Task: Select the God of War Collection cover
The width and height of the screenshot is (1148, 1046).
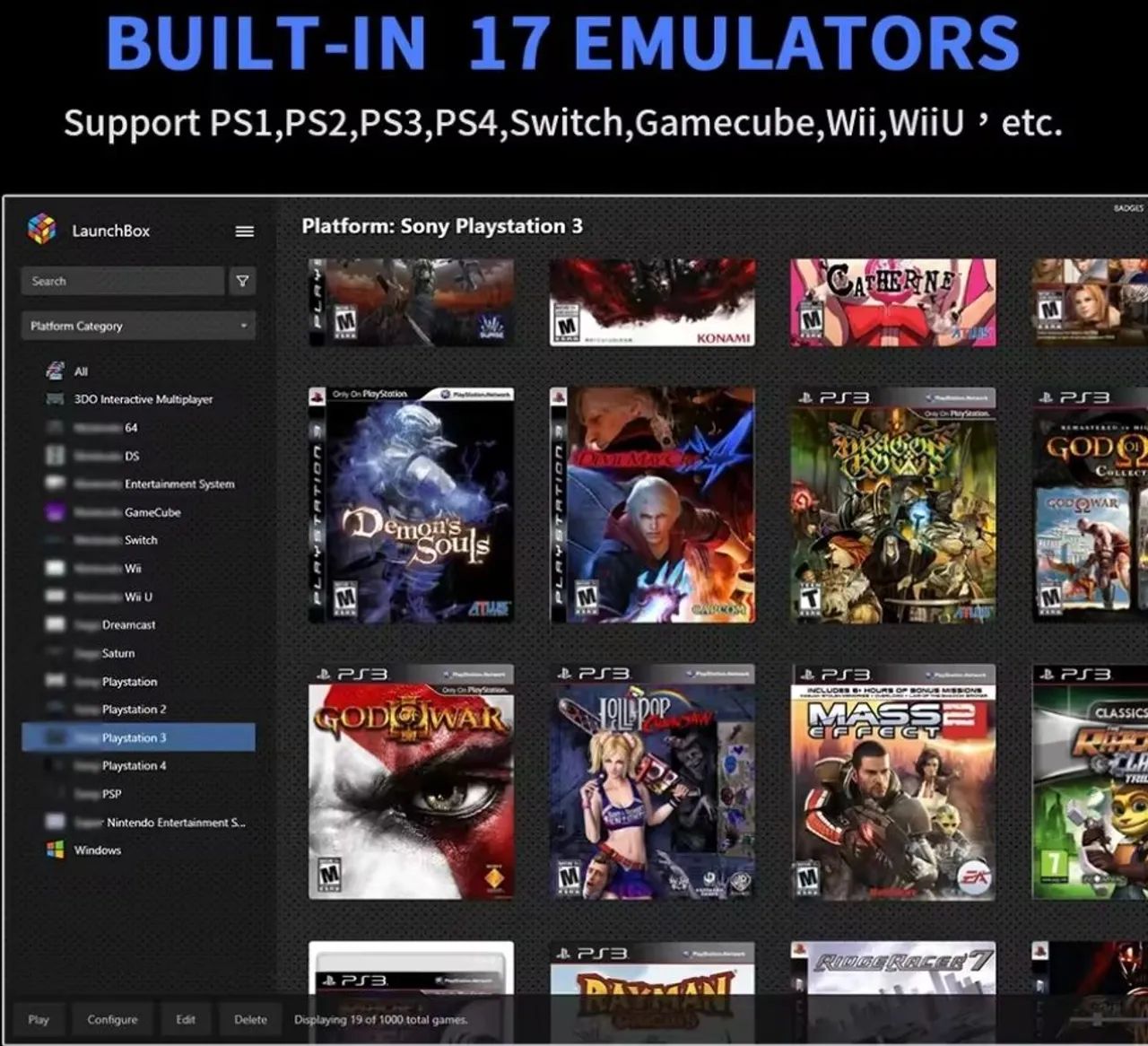Action: click(1090, 505)
